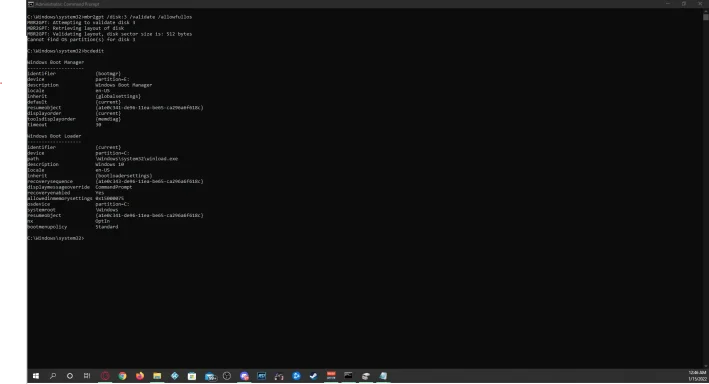Open the Microsoft Store taskbar icon
This screenshot has height=384, width=709.
click(192, 376)
